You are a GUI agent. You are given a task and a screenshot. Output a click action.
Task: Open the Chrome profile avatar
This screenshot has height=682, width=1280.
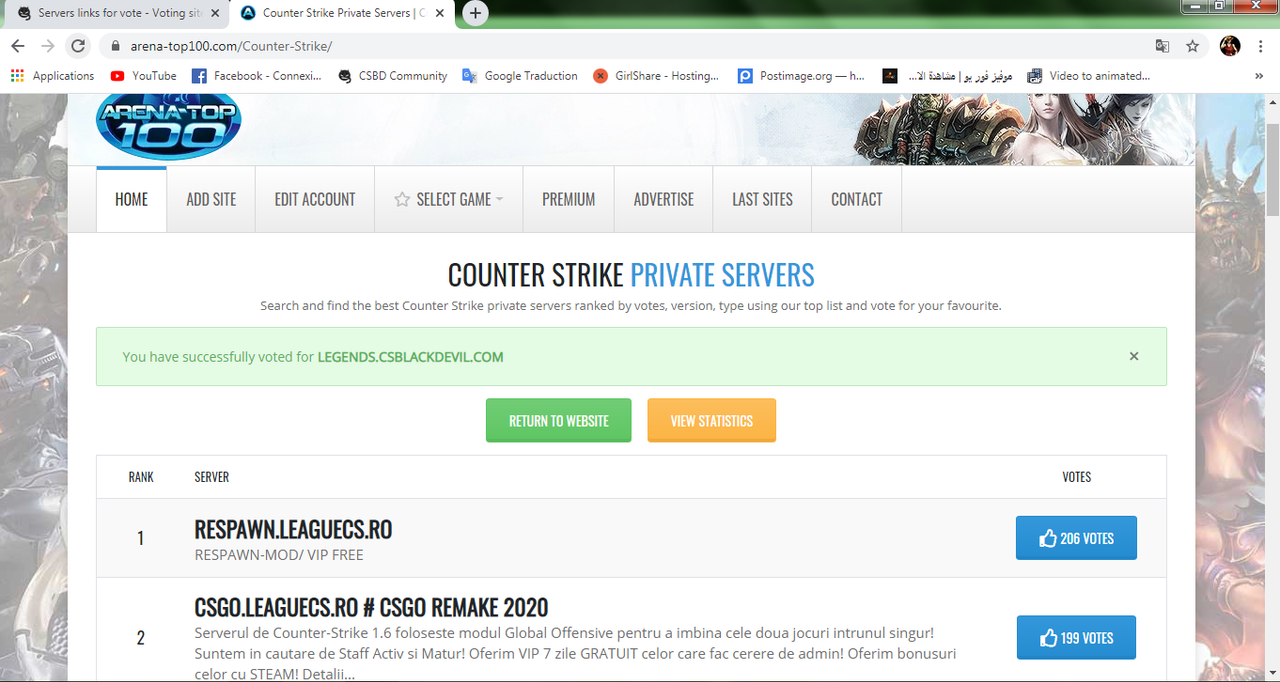pyautogui.click(x=1230, y=46)
